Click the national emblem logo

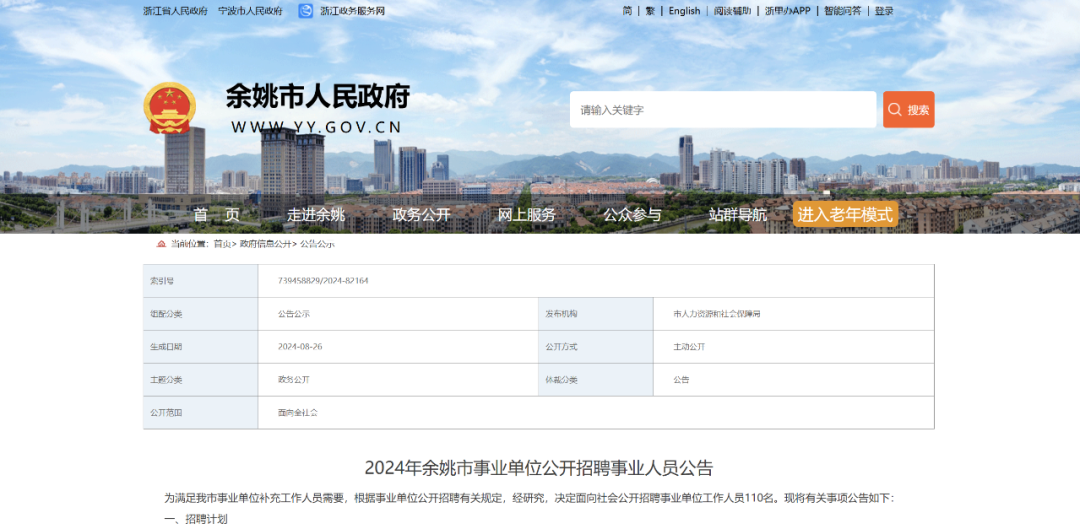169,109
